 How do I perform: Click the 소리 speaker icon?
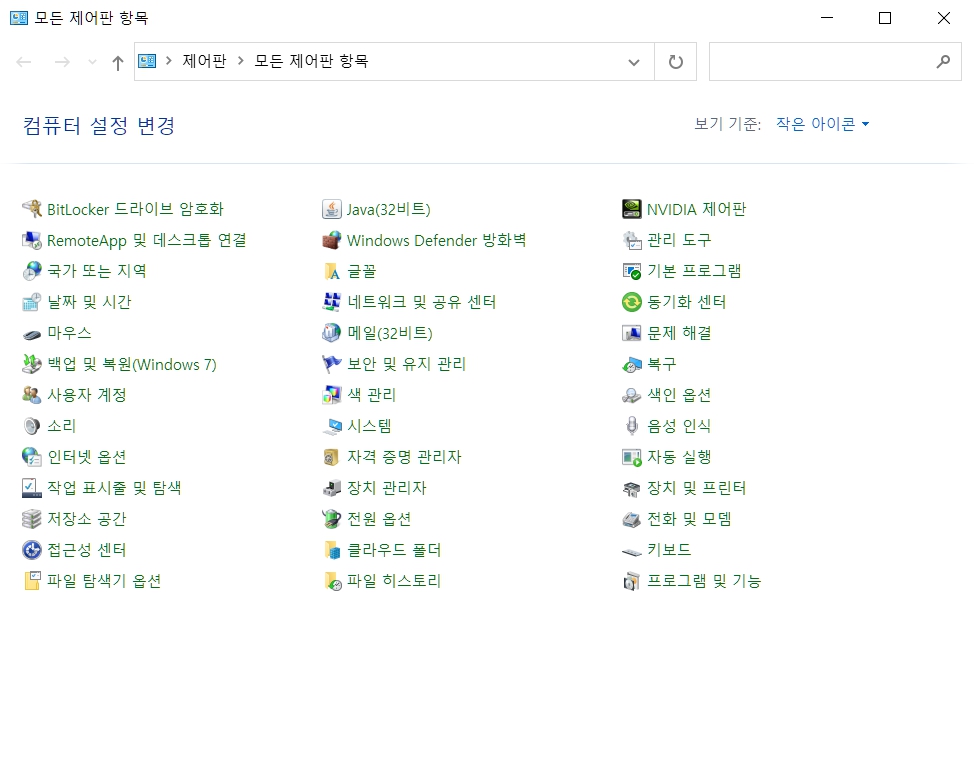(x=32, y=426)
